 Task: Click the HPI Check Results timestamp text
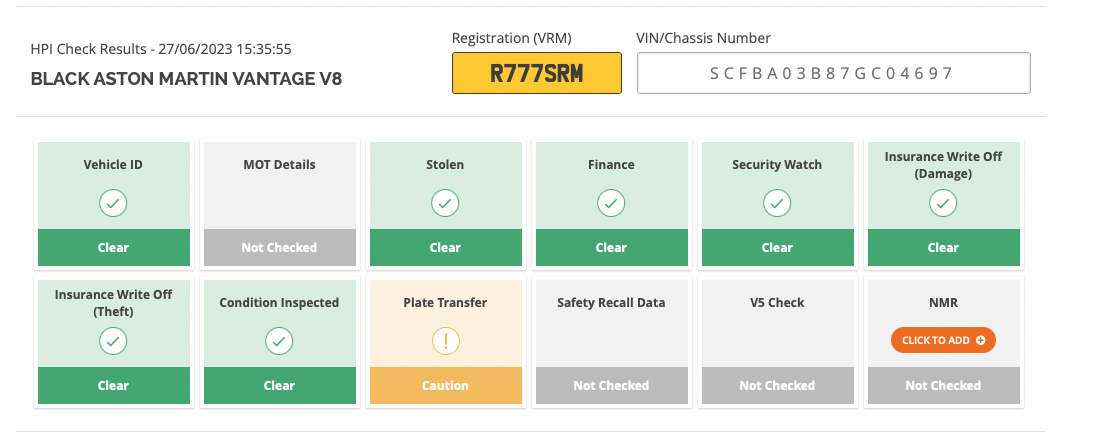click(161, 49)
